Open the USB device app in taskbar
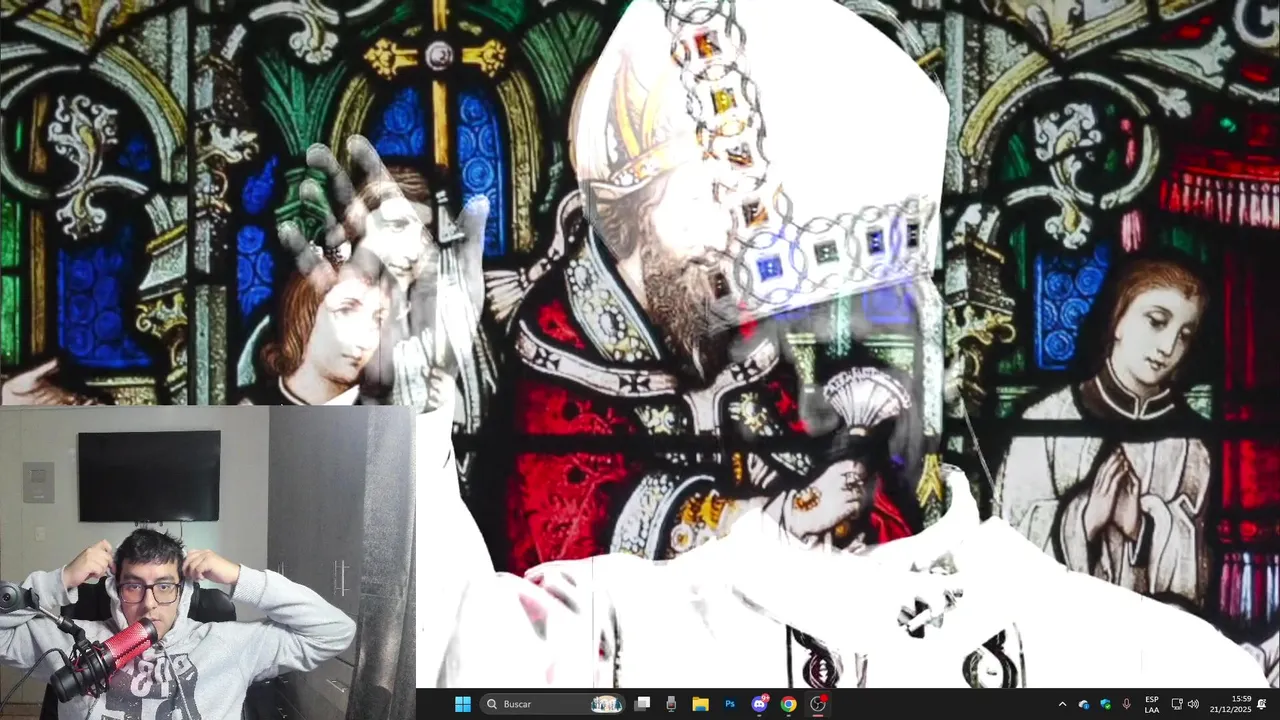 [x=671, y=704]
